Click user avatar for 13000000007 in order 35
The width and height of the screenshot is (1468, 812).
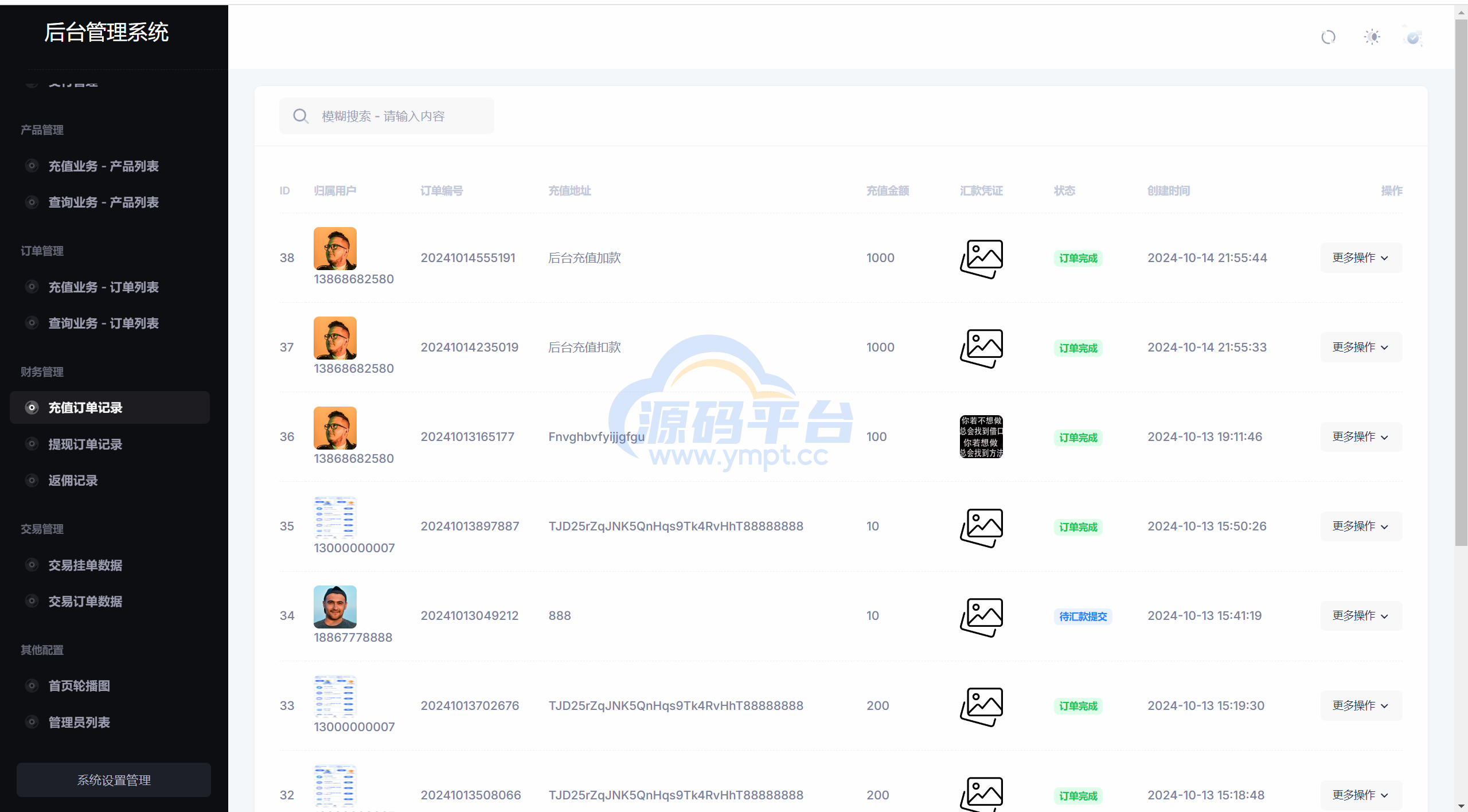coord(335,517)
